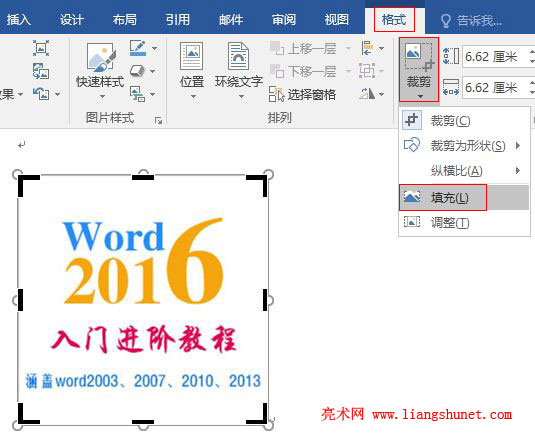Click the group objects icon
The height and width of the screenshot is (439, 535).
point(367,71)
